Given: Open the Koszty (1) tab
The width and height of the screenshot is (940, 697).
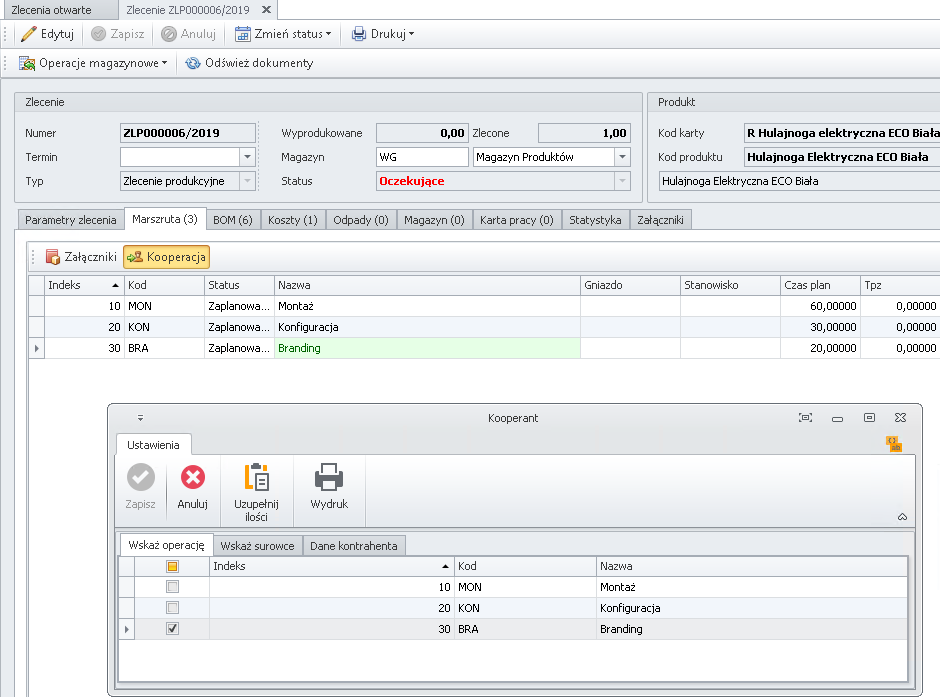Looking at the screenshot, I should coord(293,220).
